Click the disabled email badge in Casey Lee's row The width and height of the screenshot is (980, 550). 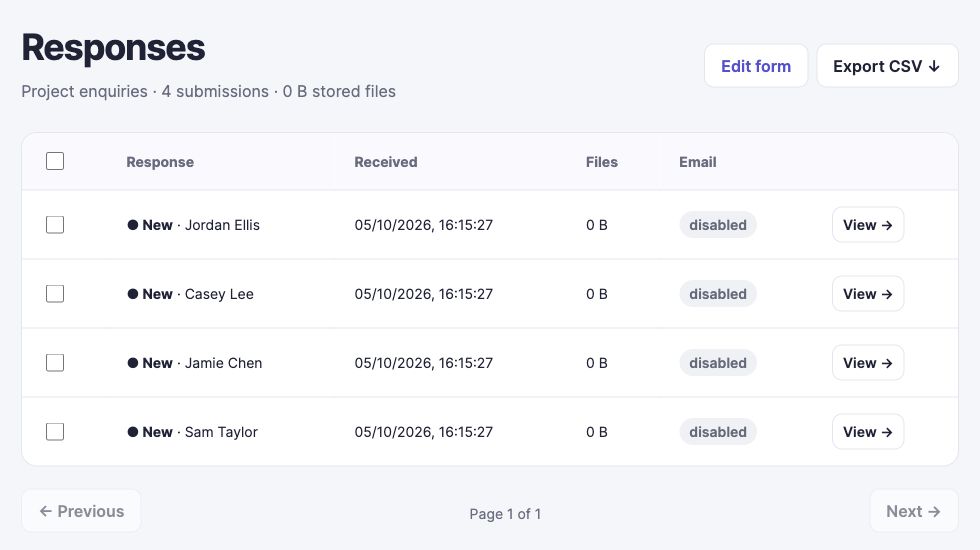718,294
